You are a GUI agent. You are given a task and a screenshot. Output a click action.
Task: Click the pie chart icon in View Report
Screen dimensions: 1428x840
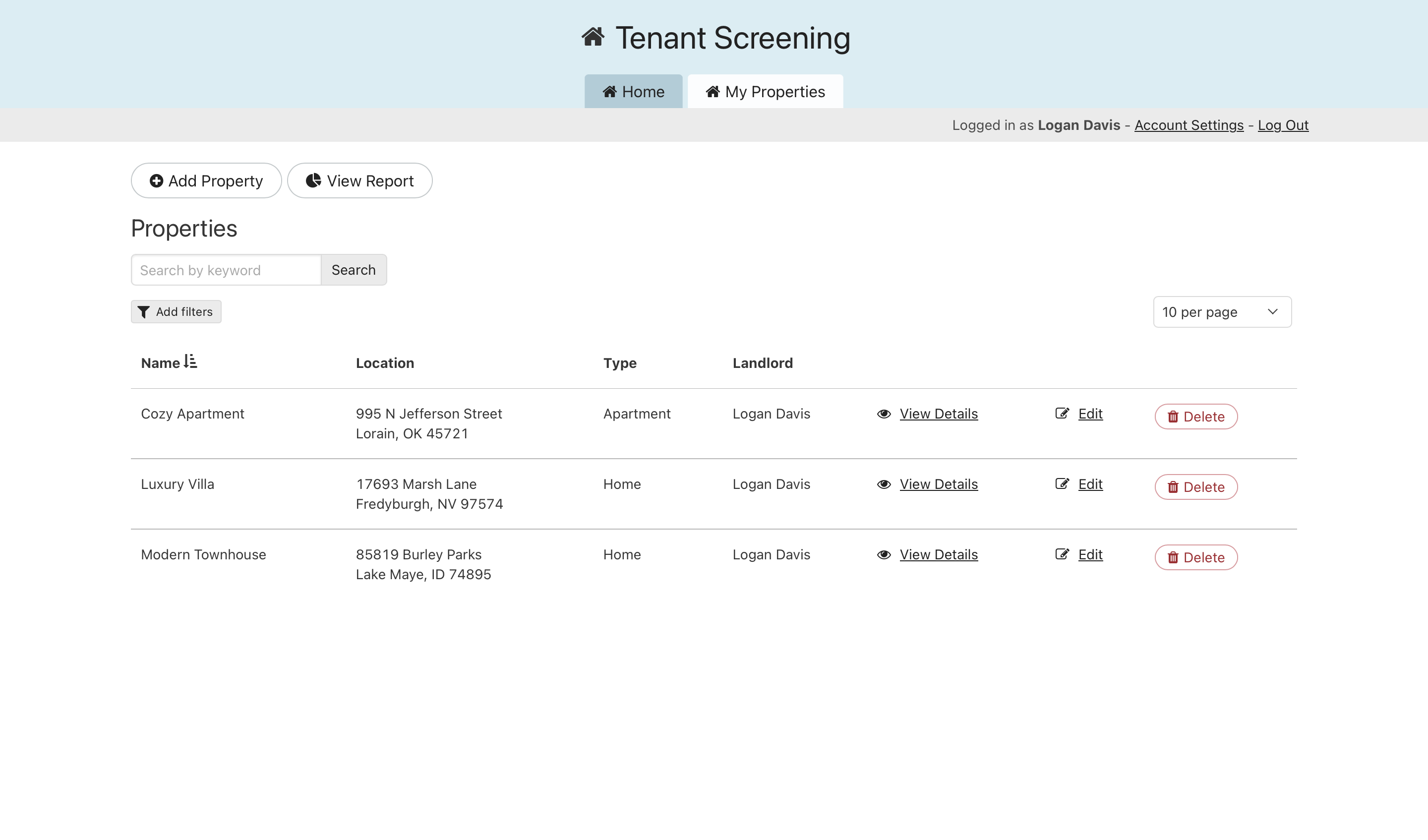click(313, 181)
